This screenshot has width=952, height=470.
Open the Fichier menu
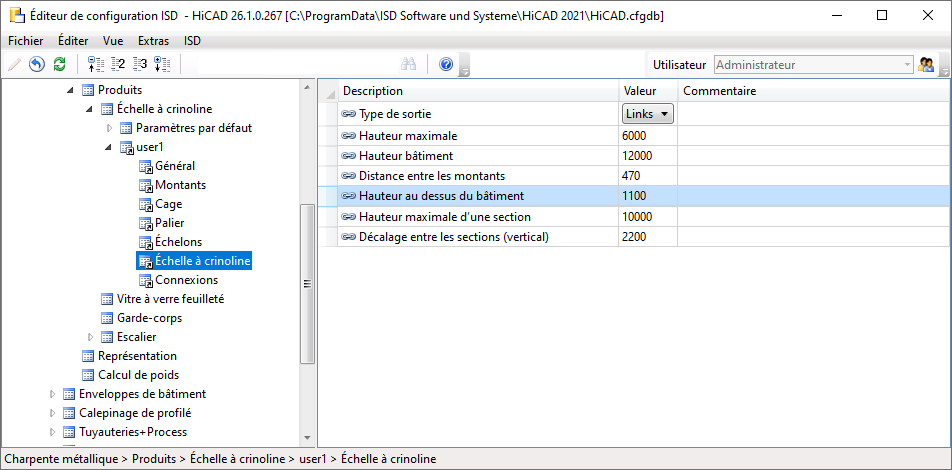(26, 41)
